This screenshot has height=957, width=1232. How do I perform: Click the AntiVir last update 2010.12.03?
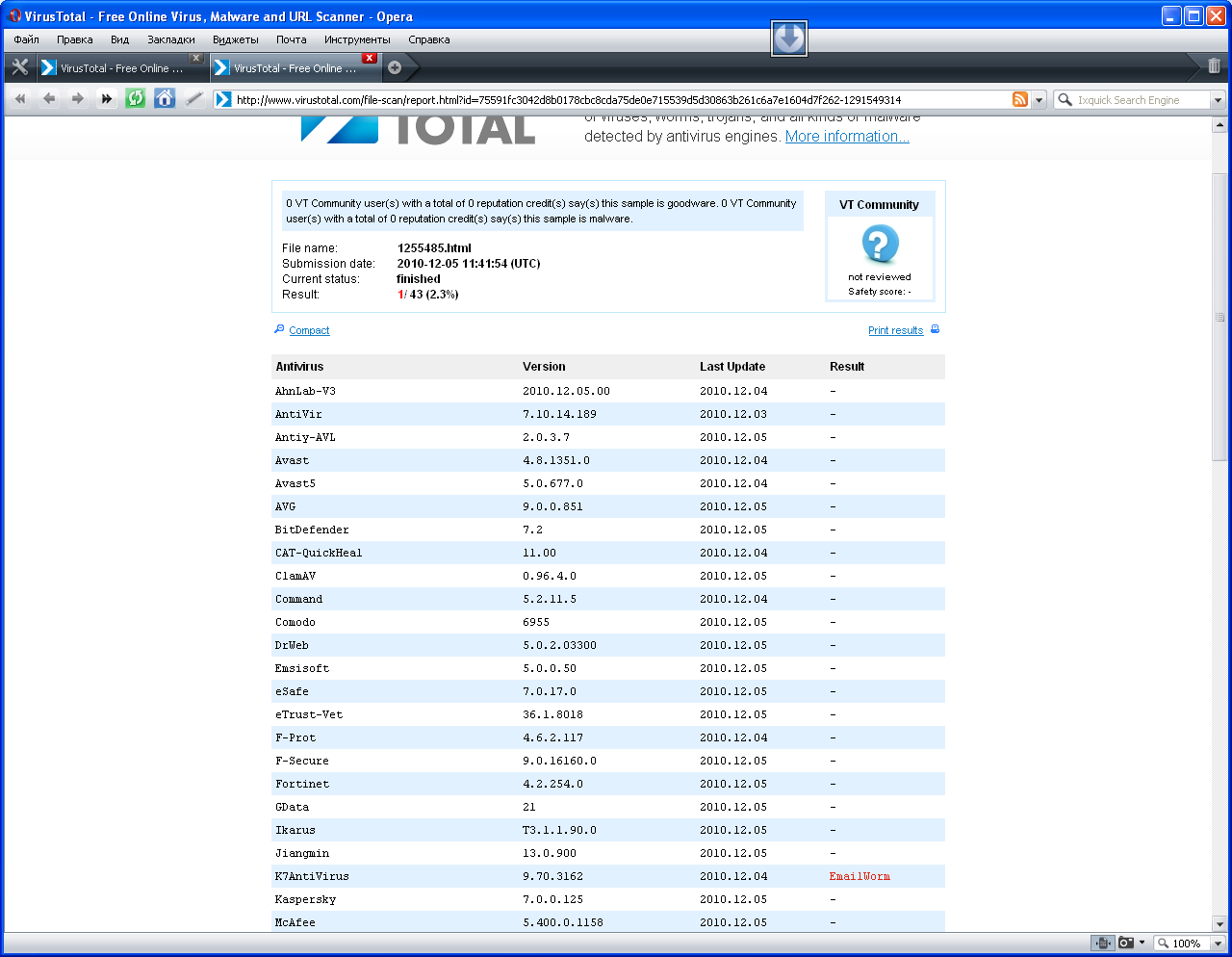pyautogui.click(x=733, y=414)
